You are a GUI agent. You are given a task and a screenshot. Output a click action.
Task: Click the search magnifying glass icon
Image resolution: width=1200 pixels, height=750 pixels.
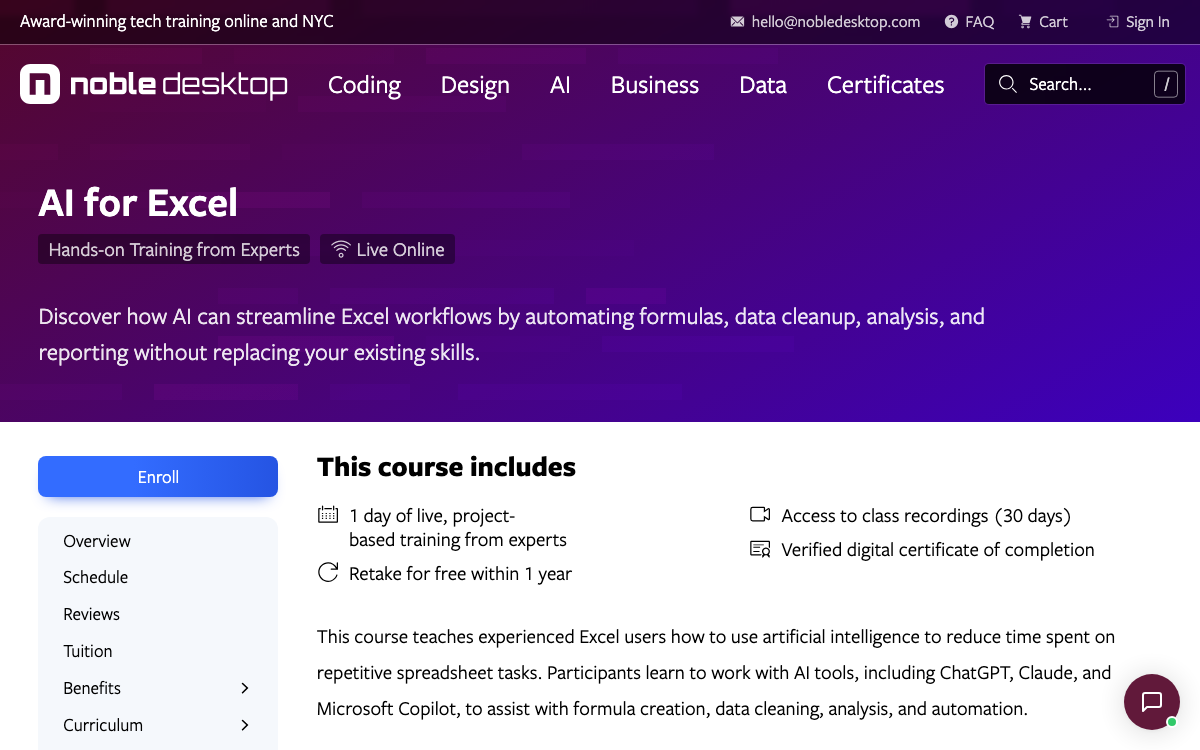(x=1008, y=84)
